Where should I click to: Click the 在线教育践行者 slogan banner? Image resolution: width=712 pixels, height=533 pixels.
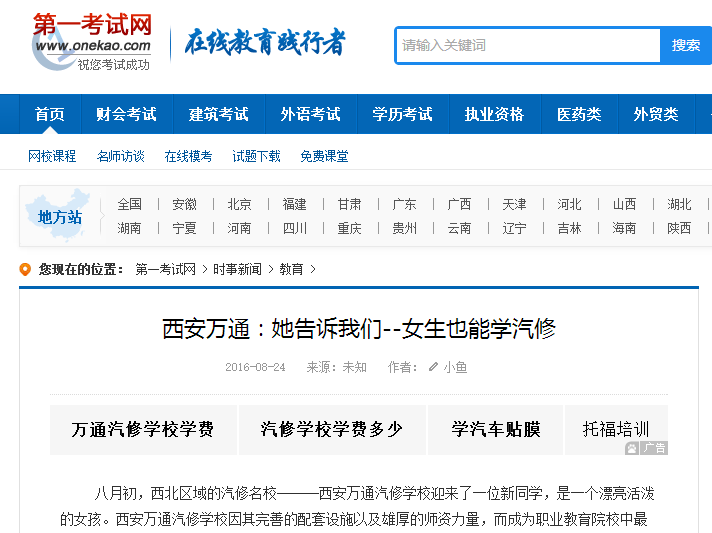(x=265, y=43)
